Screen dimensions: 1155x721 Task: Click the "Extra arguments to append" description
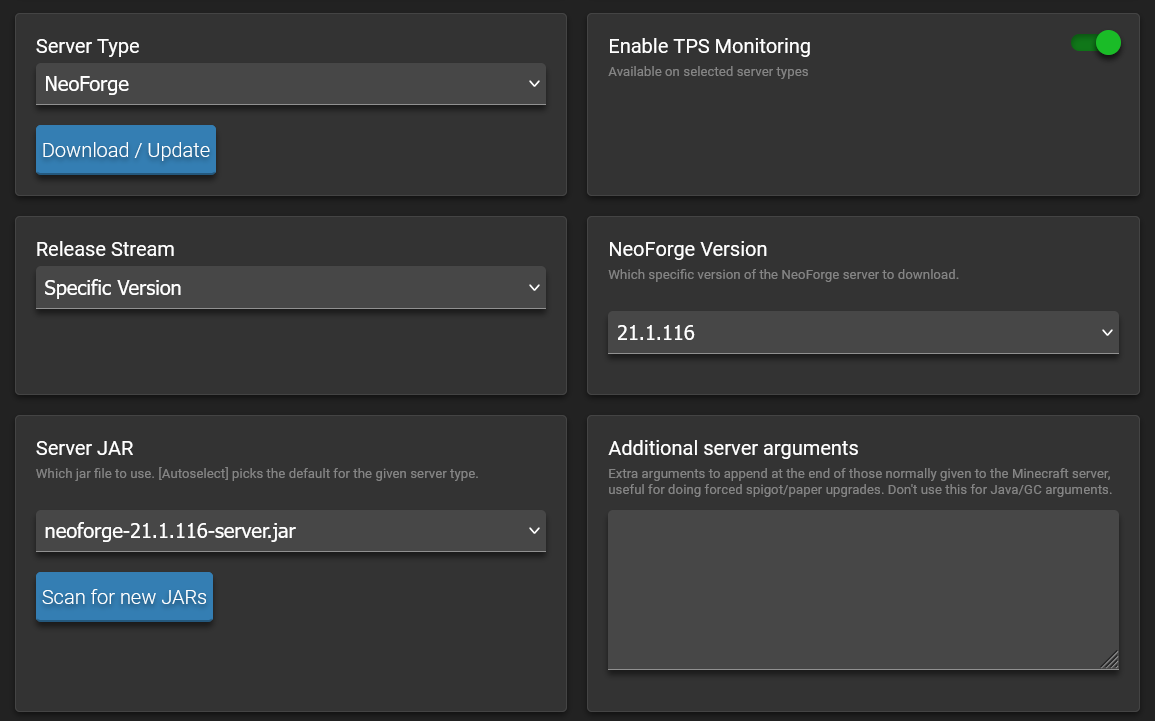(860, 482)
